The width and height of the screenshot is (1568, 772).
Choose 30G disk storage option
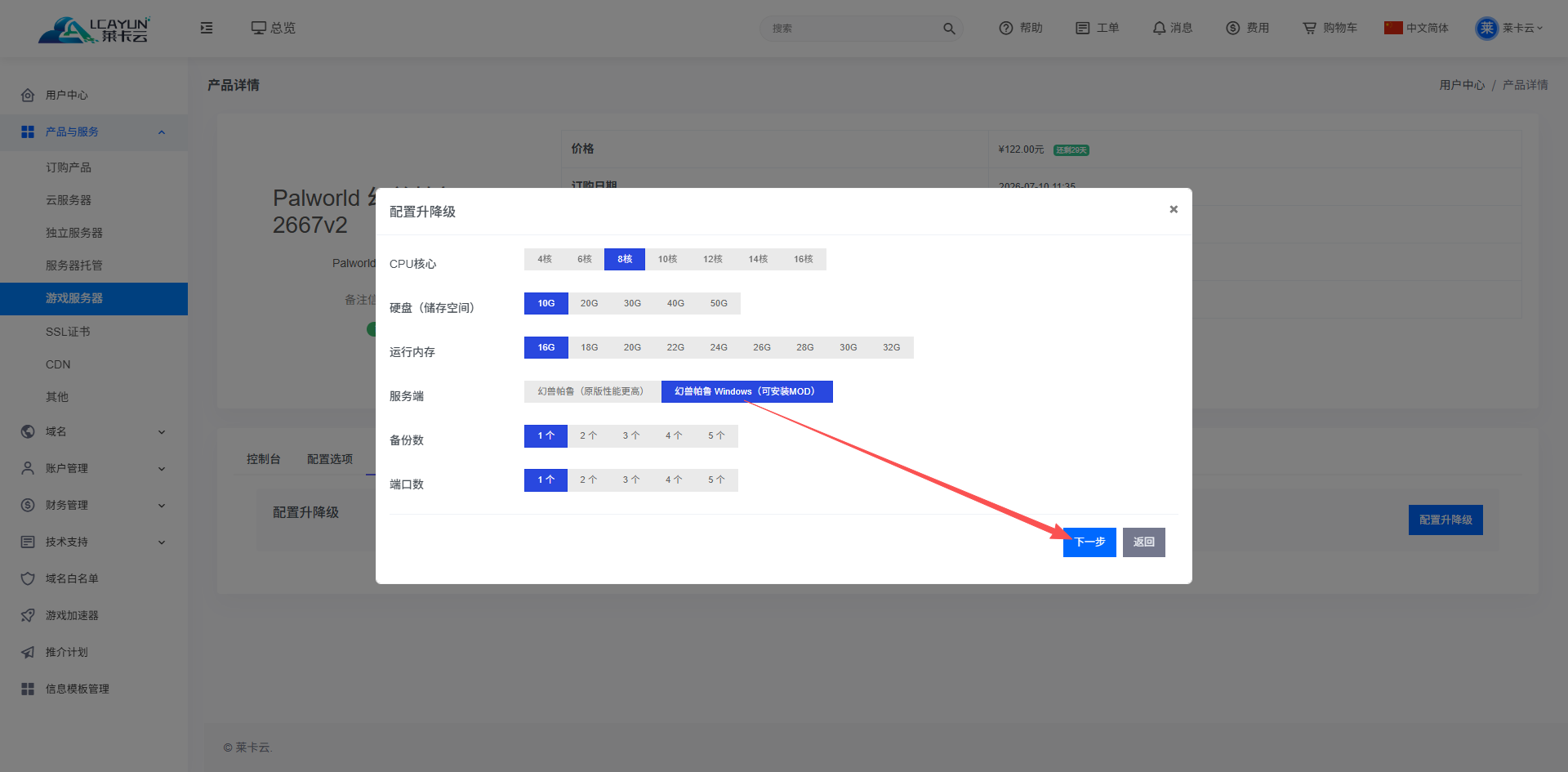click(x=632, y=303)
